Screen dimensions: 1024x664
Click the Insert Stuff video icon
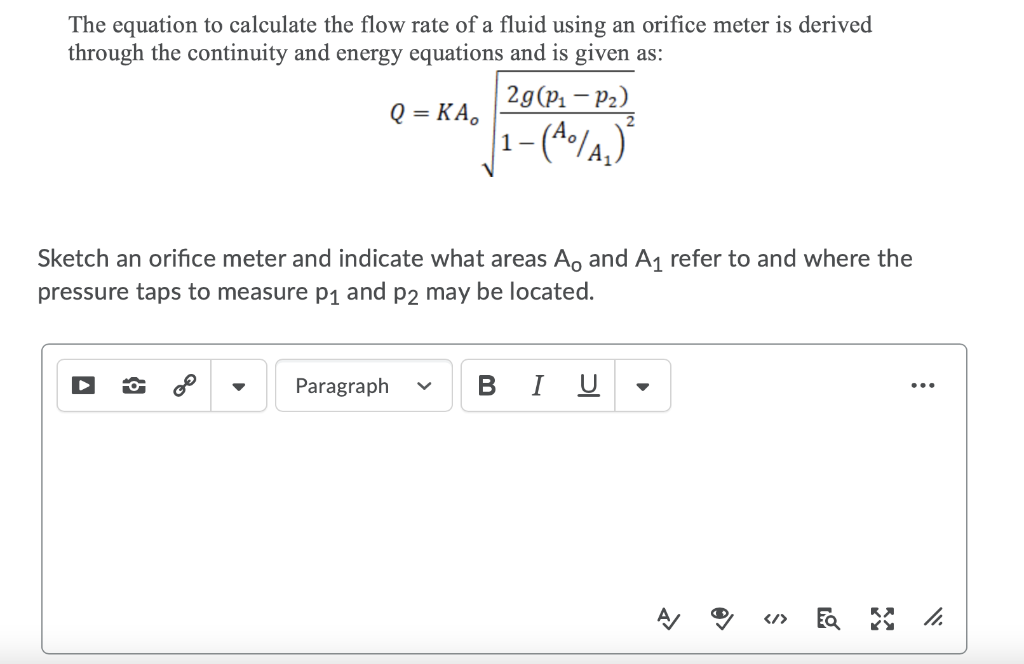83,385
